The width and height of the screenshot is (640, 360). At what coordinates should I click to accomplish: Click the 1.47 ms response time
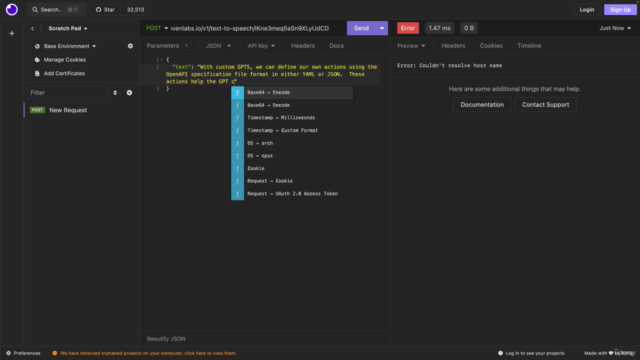pyautogui.click(x=440, y=28)
